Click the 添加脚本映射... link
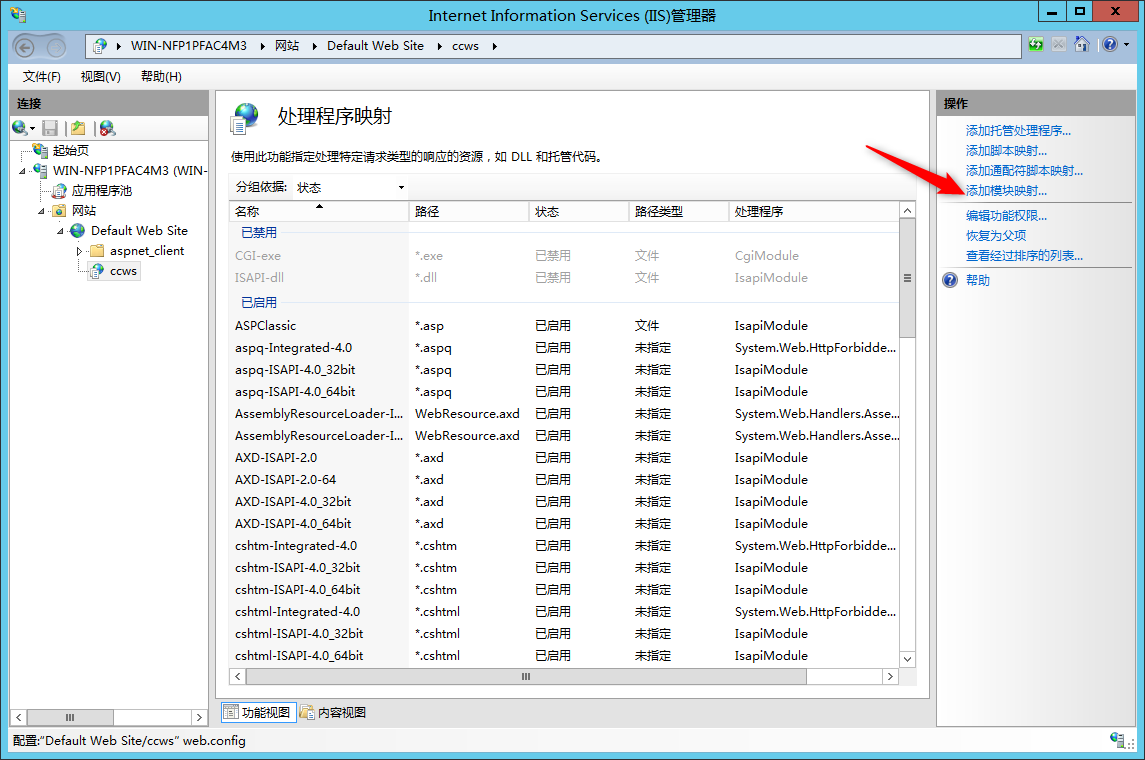The height and width of the screenshot is (760, 1145). click(x=1006, y=150)
